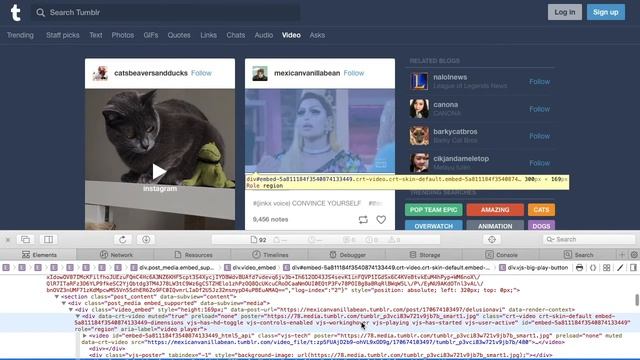Switch to the Audio category
This screenshot has width=640, height=360.
click(x=264, y=35)
